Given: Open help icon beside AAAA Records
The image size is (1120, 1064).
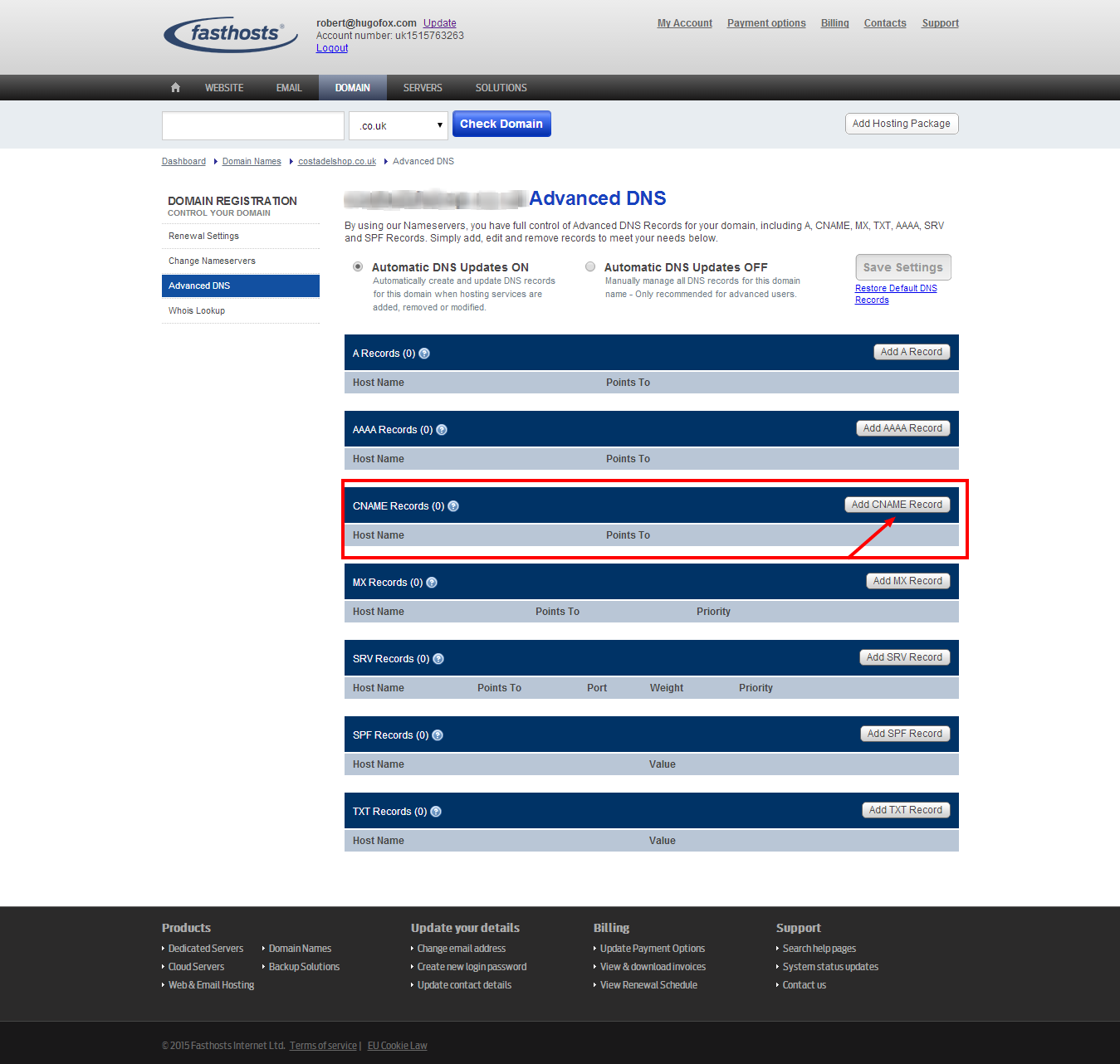Looking at the screenshot, I should [442, 430].
